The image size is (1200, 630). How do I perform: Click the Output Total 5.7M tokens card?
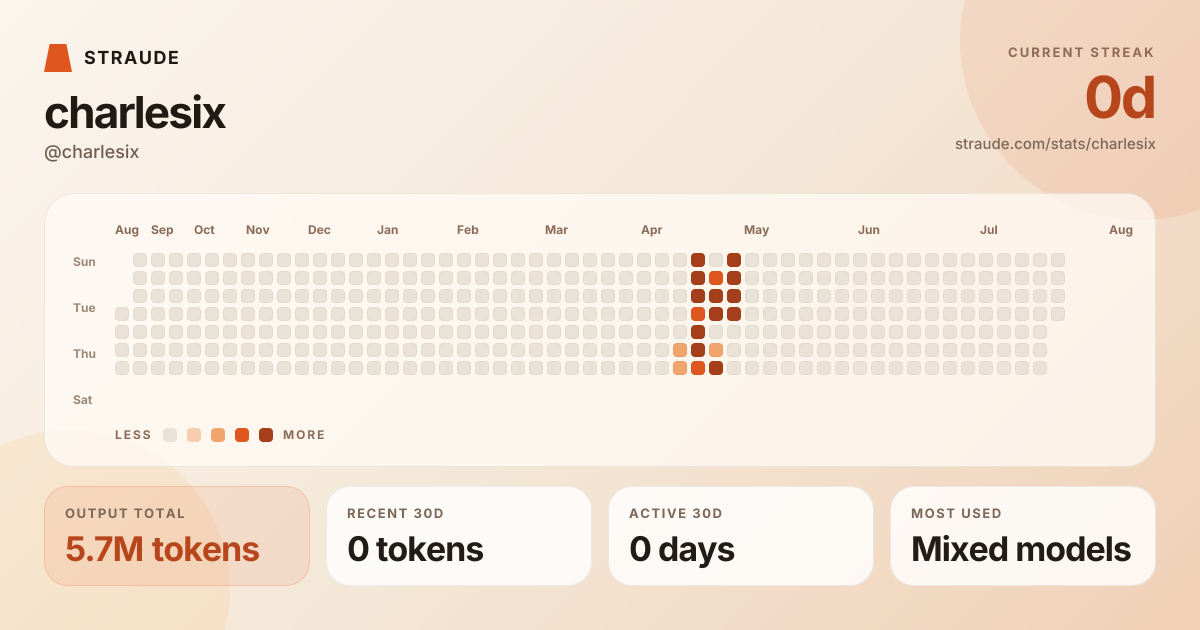click(177, 536)
